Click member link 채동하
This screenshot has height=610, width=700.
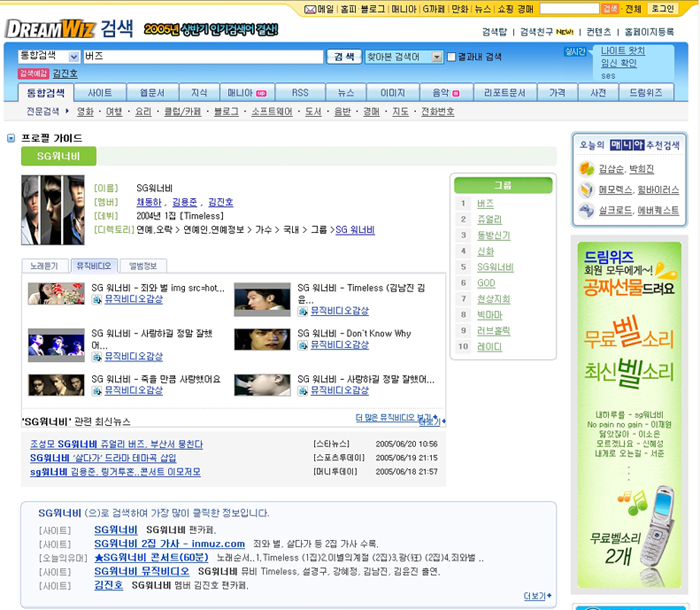point(149,202)
